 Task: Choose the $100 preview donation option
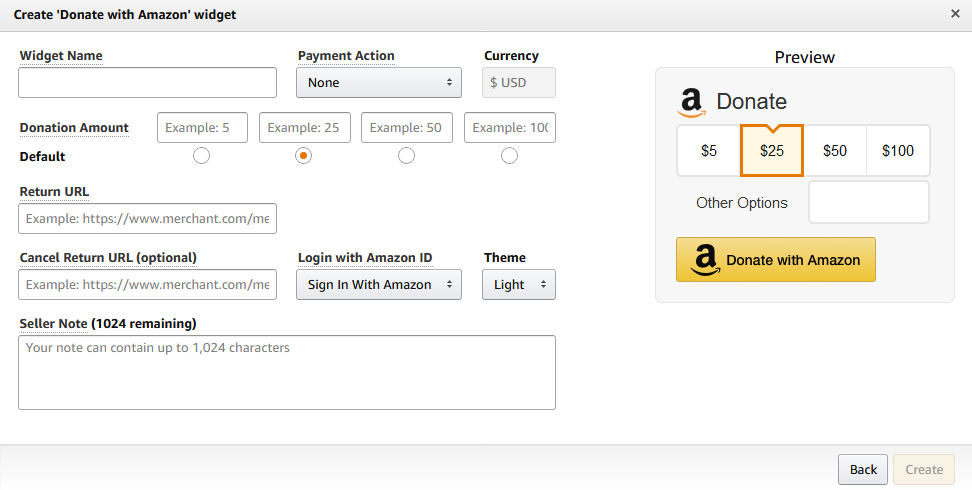tap(897, 151)
